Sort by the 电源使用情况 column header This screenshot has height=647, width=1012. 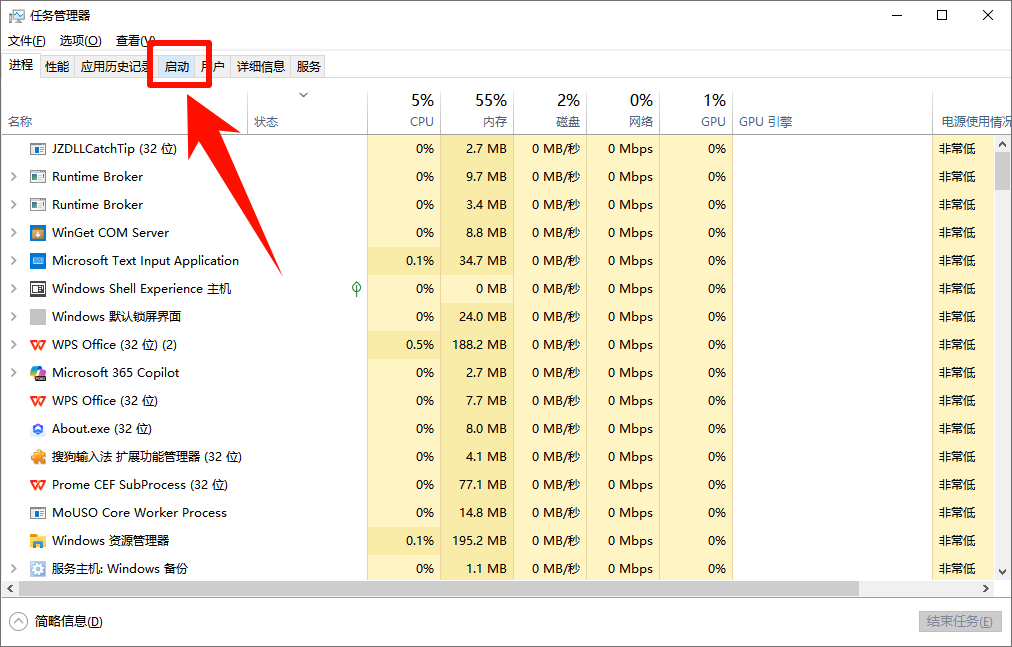(x=973, y=110)
